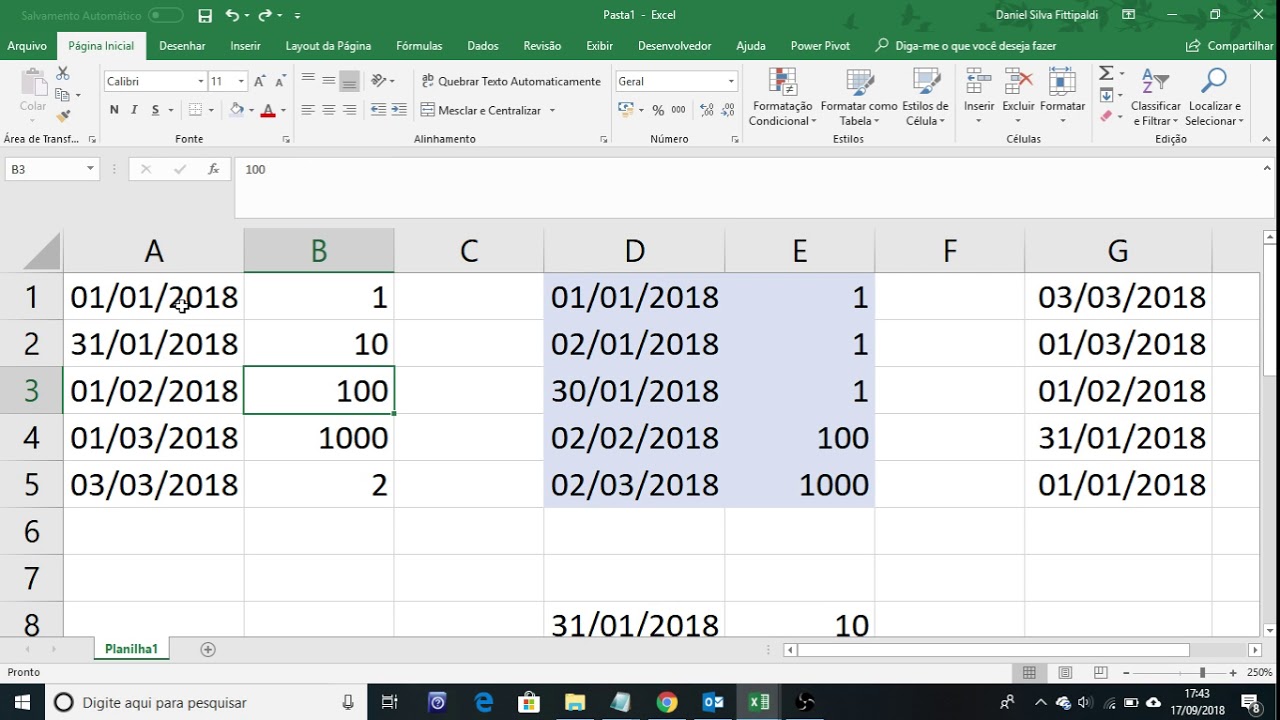This screenshot has width=1280, height=720.
Task: Decrease decimal places
Action: tap(726, 110)
